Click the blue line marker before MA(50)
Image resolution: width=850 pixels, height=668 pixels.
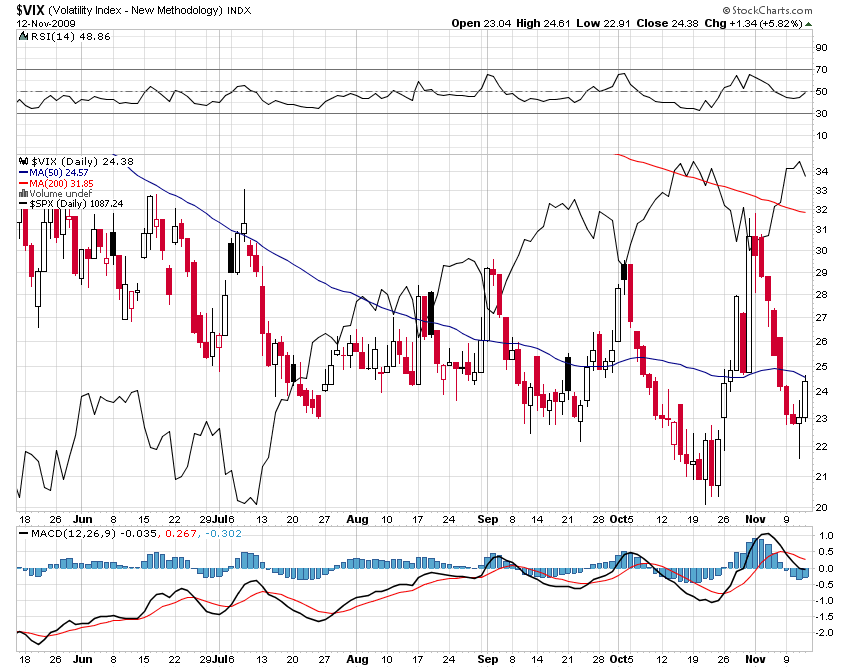pos(23,172)
